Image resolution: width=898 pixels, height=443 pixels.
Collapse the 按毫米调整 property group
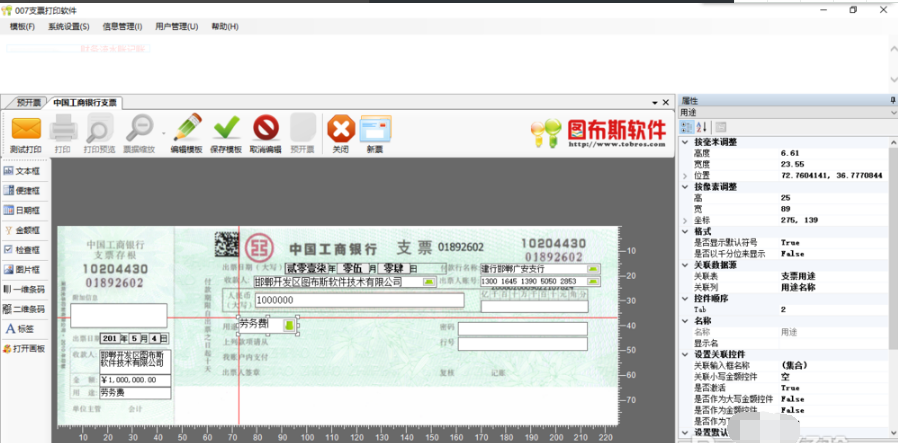[x=685, y=141]
